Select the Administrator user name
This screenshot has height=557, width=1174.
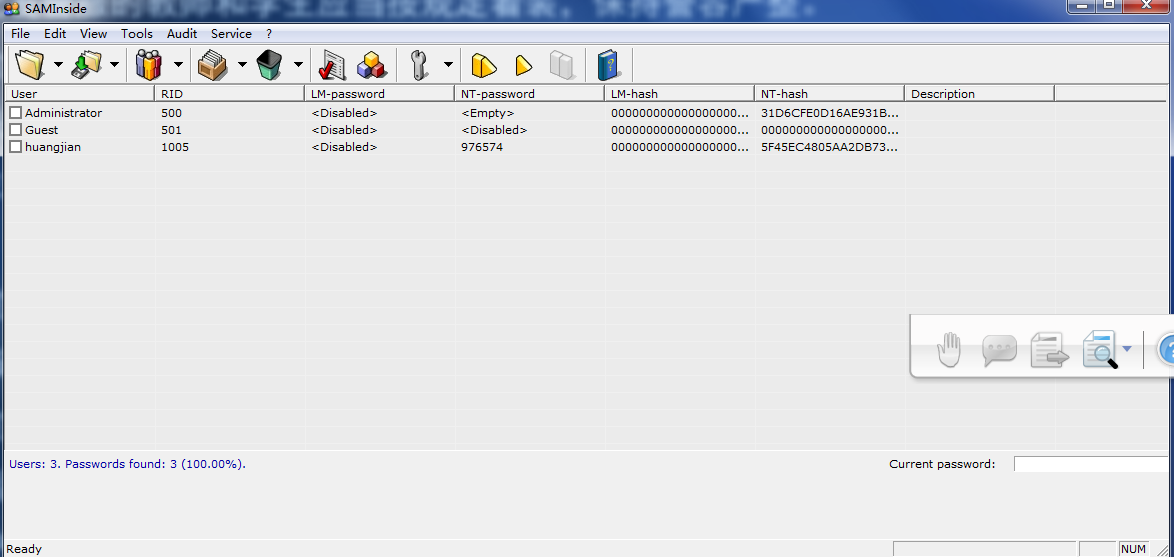(64, 113)
